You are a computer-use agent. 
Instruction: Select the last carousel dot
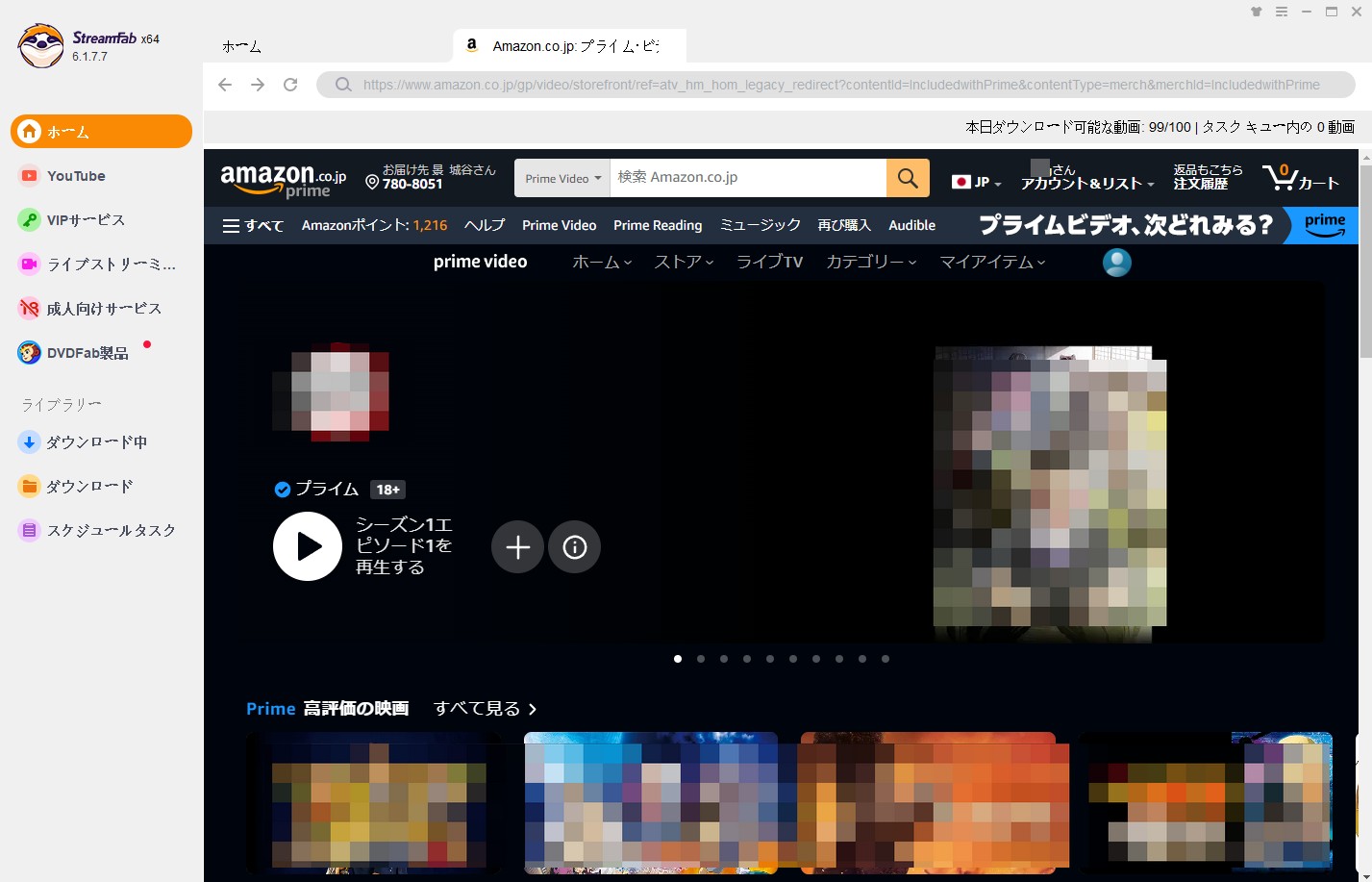tap(886, 659)
